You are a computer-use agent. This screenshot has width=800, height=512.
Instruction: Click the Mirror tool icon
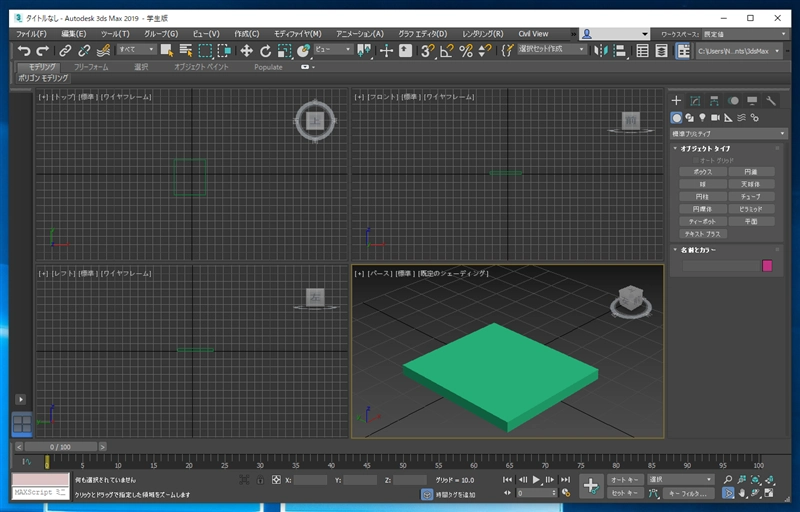click(601, 50)
